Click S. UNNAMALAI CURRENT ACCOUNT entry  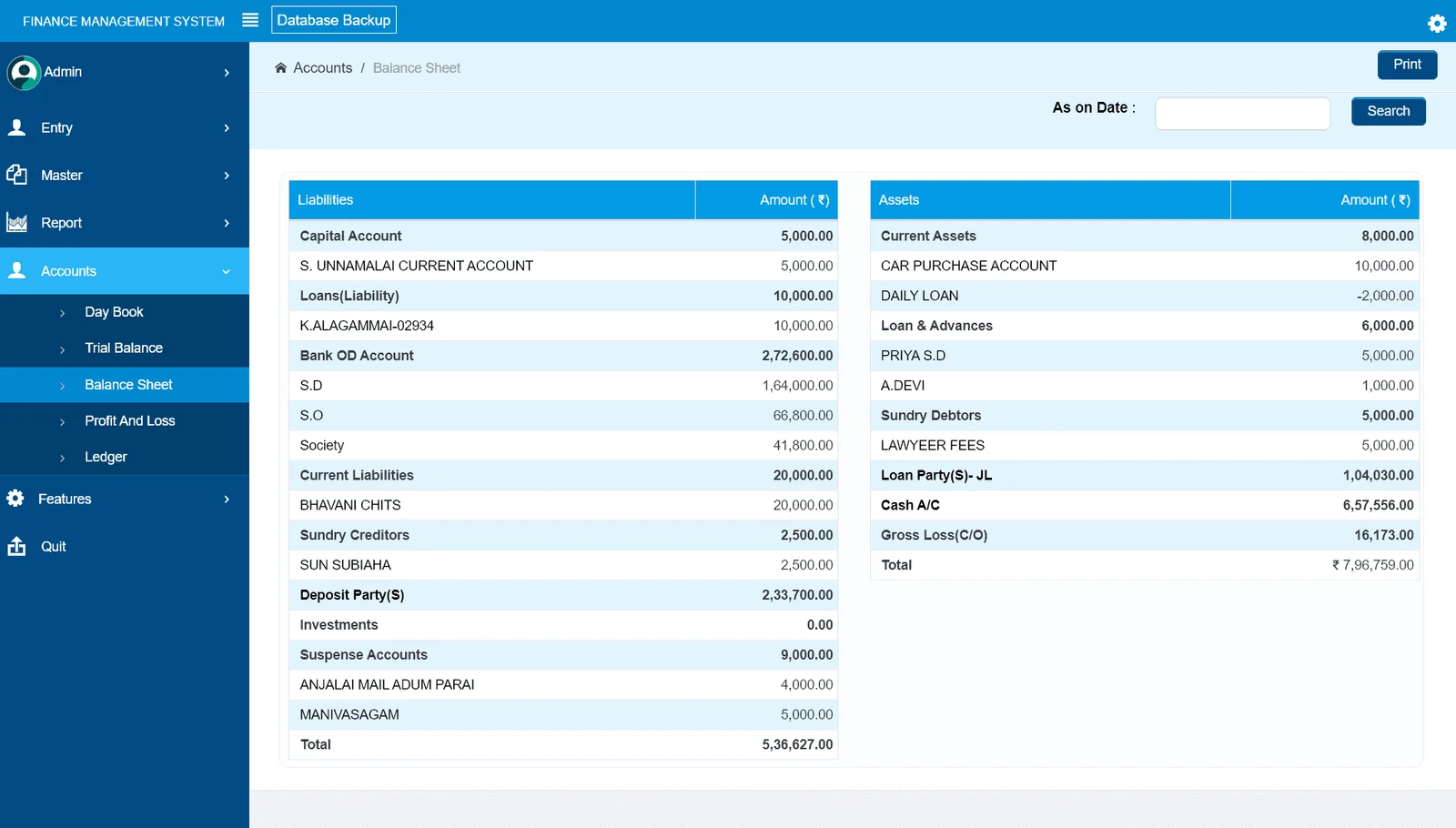[417, 266]
